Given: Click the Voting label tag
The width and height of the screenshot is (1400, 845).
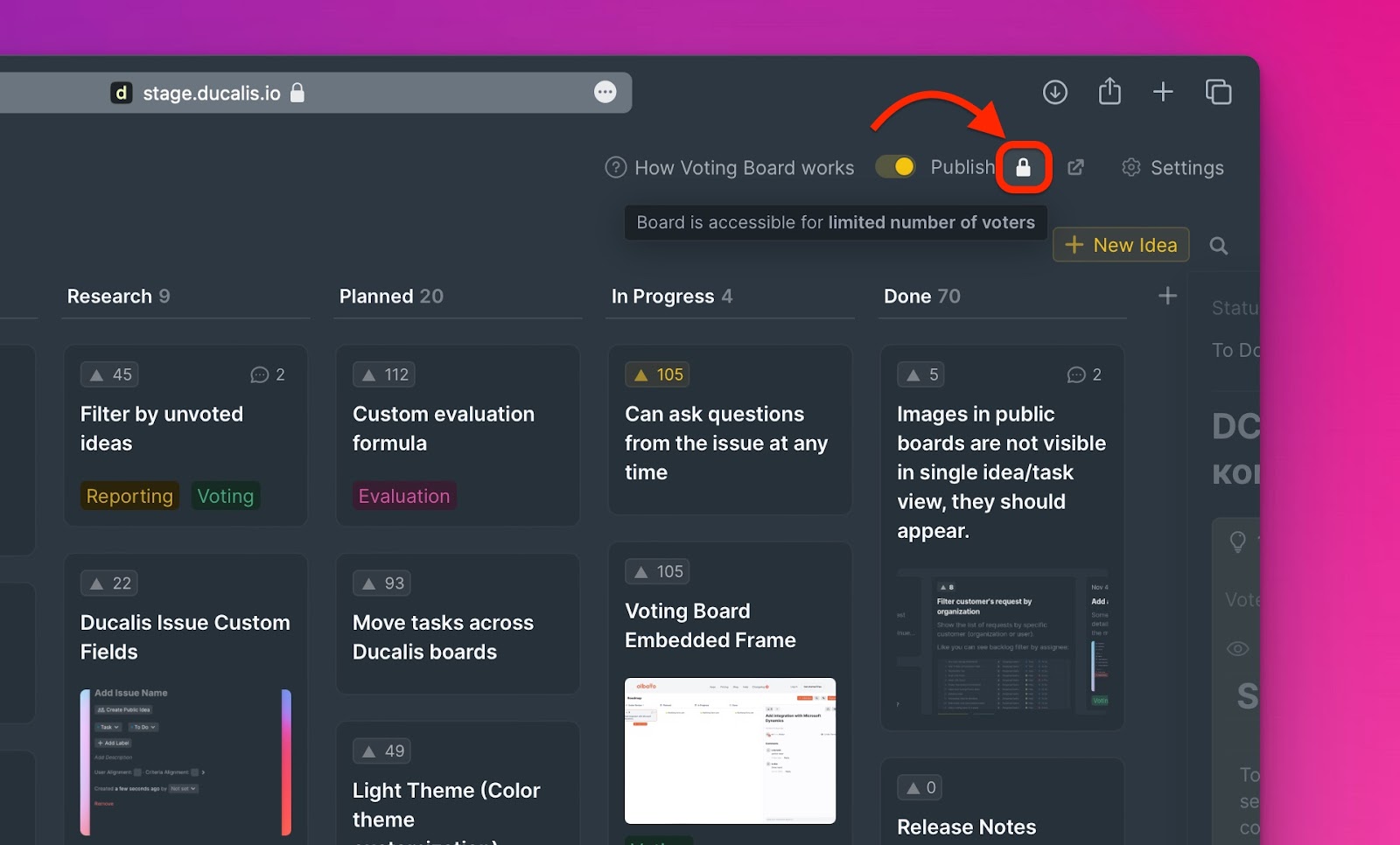Looking at the screenshot, I should [x=226, y=496].
